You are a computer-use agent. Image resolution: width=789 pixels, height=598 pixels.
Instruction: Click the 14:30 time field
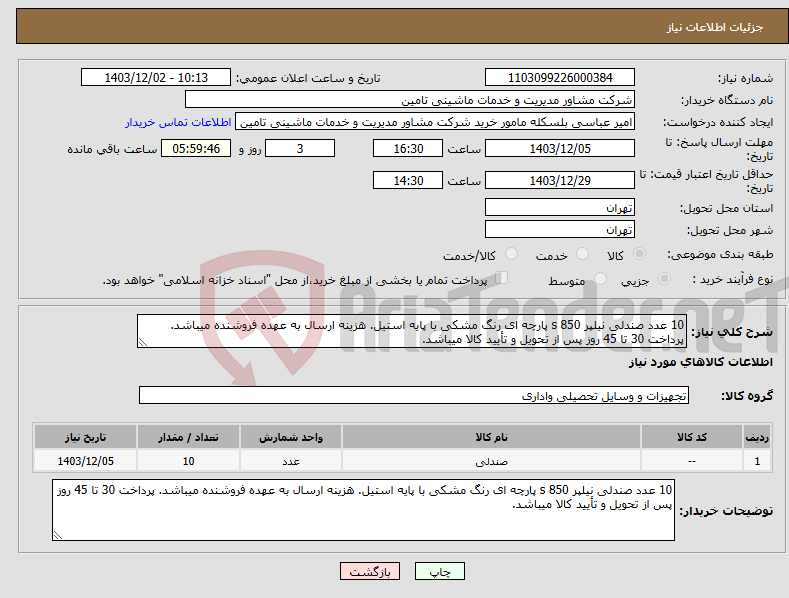tap(408, 180)
